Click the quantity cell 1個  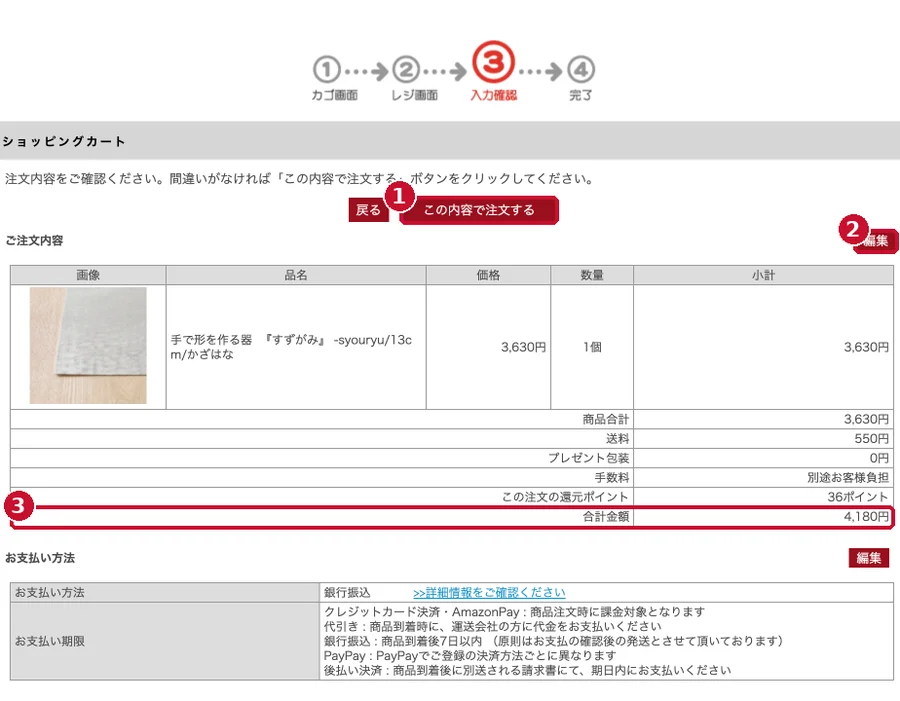pos(592,347)
